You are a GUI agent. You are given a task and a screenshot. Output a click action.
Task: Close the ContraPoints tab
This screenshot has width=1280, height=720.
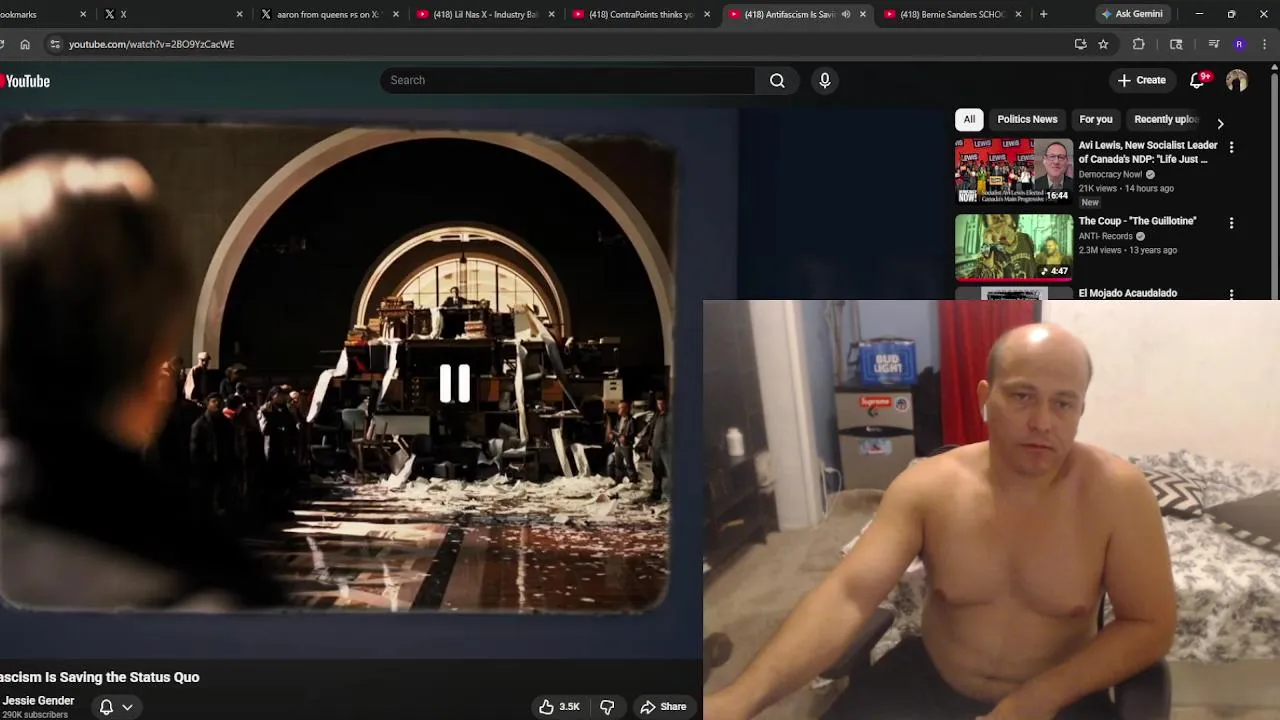pos(707,14)
